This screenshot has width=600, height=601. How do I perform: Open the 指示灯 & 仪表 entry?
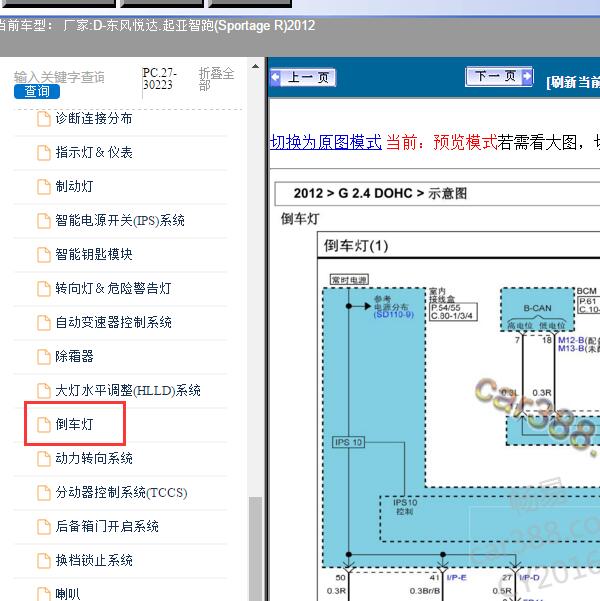coord(94,153)
